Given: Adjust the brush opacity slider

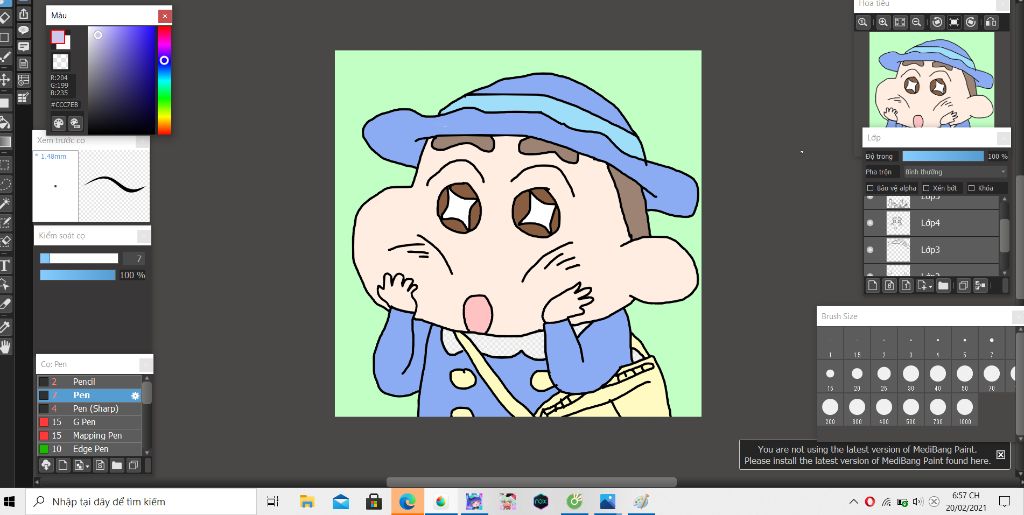Looking at the screenshot, I should 78,275.
